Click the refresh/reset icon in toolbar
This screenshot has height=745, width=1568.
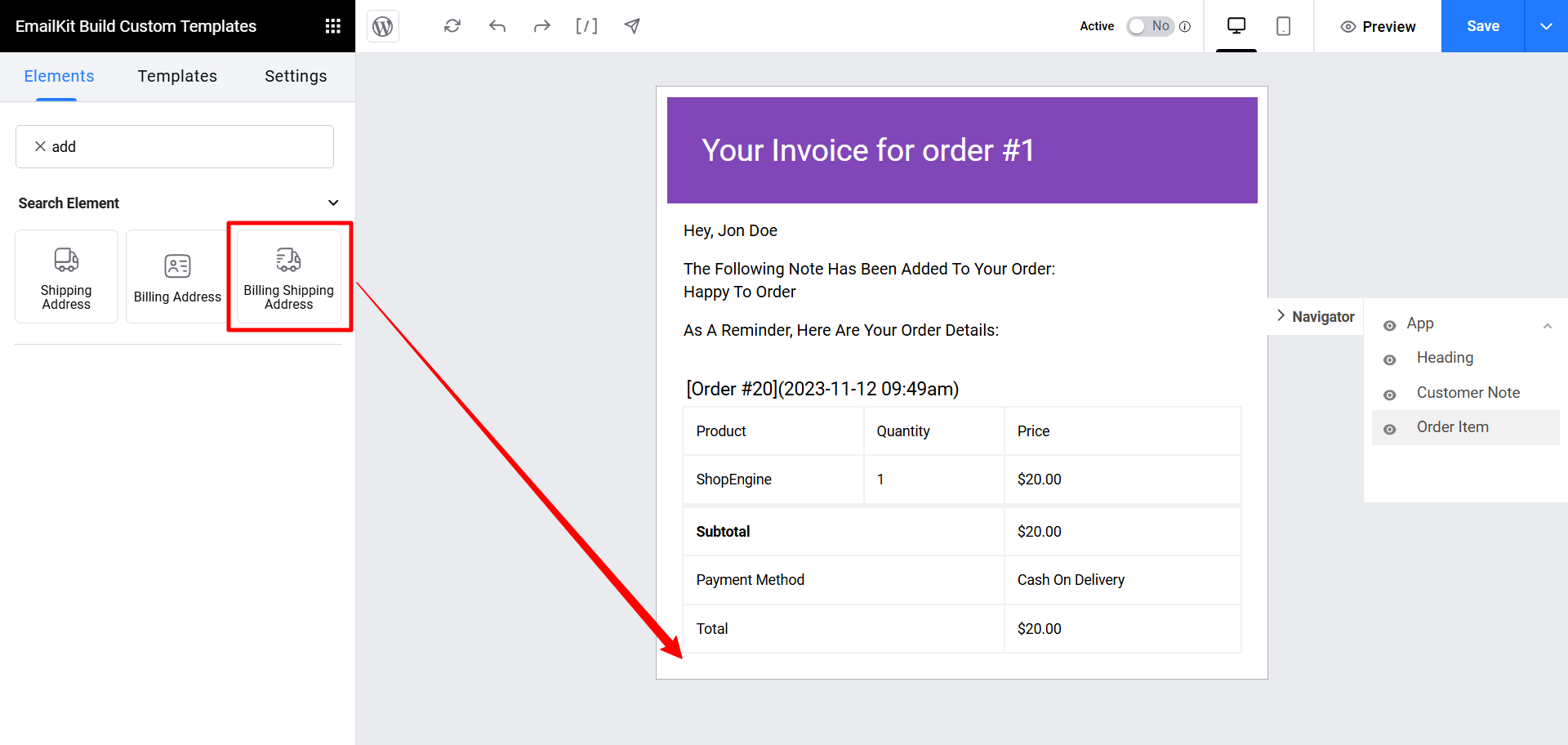(452, 26)
